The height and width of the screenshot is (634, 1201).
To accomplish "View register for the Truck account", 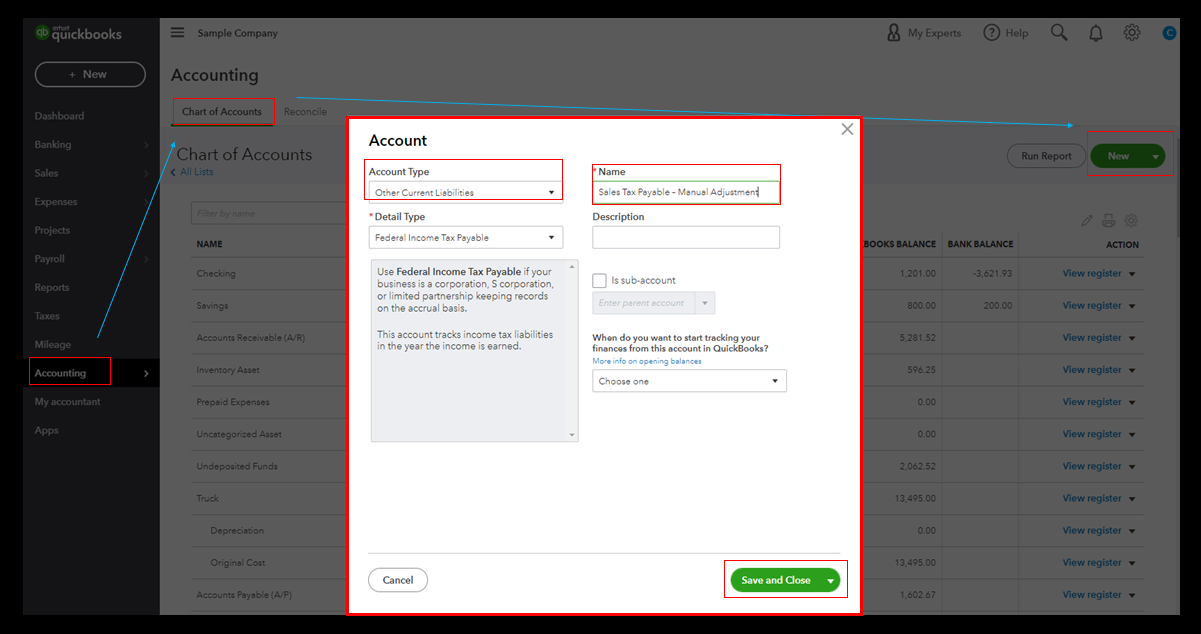I will [x=1092, y=498].
